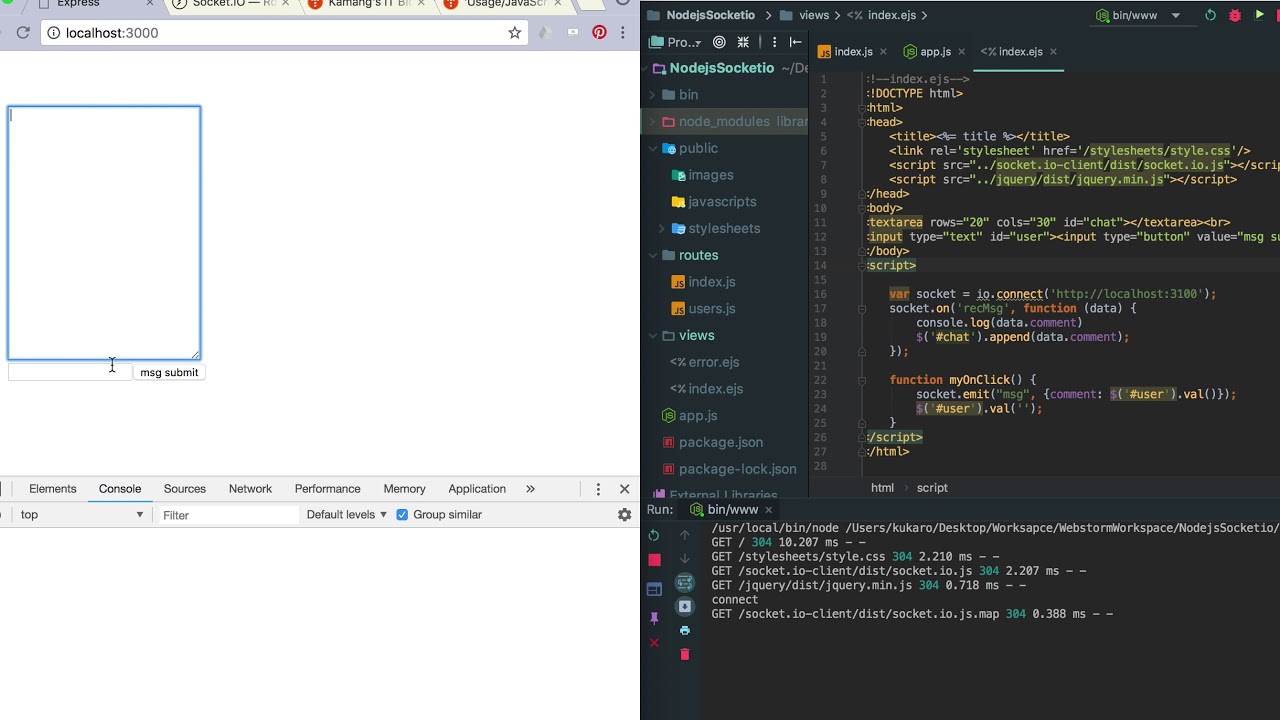
Task: Select the images folder in tree
Action: pos(710,175)
